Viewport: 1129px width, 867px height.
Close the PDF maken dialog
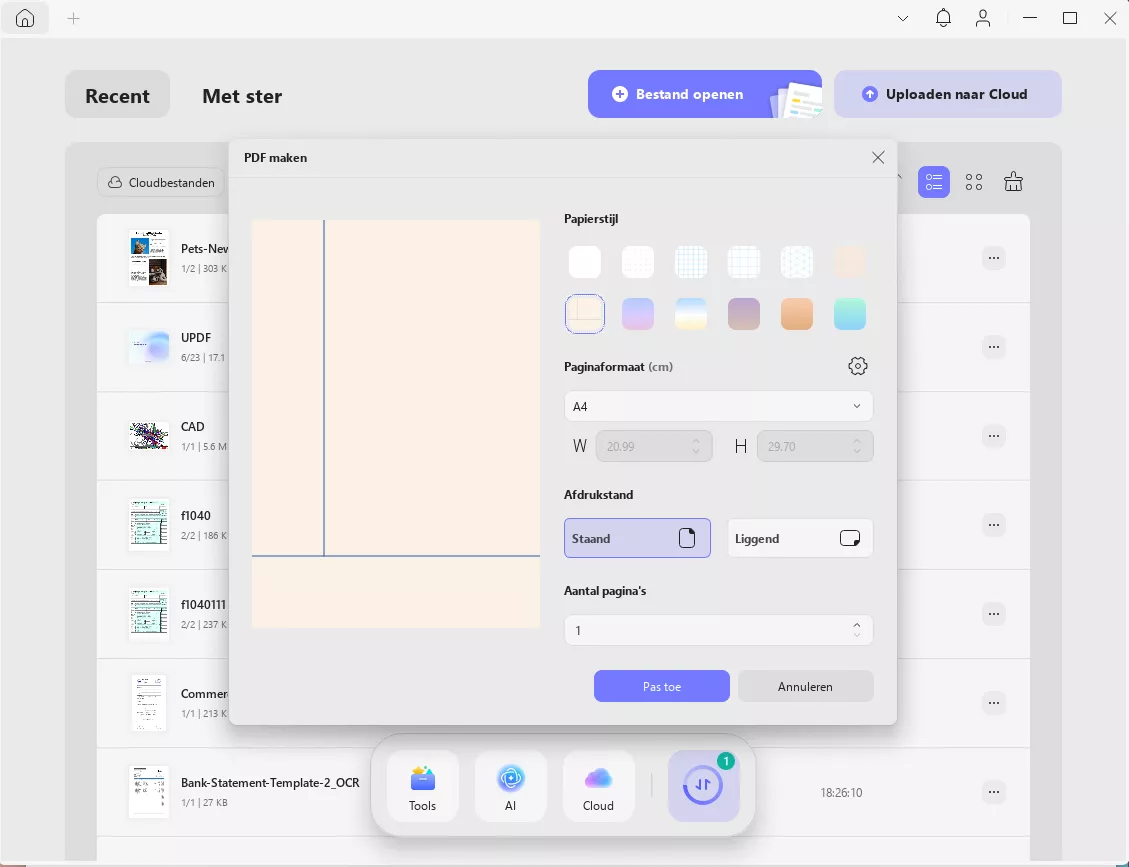[x=878, y=158]
